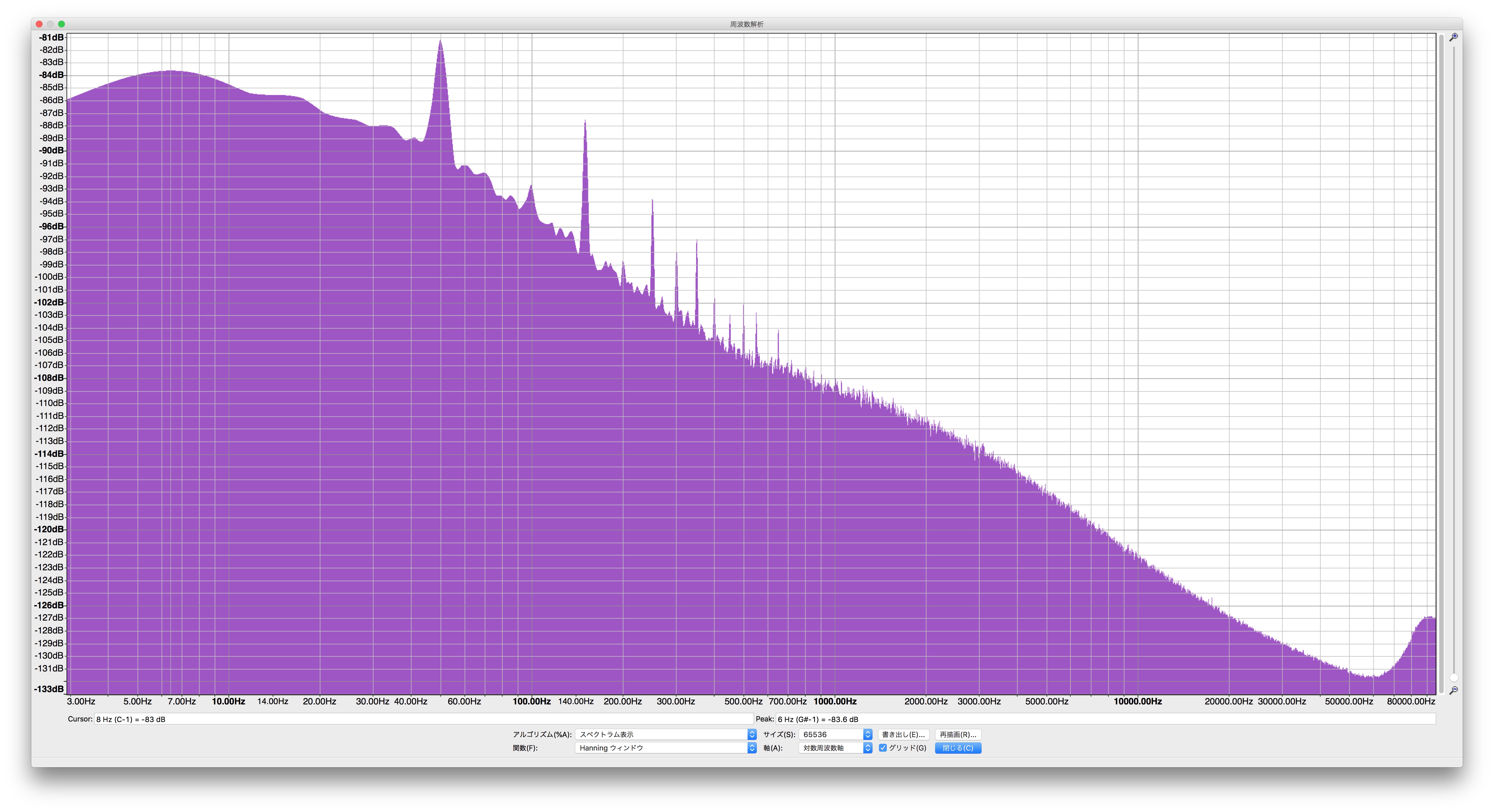Viewport: 1494px width, 812px height.
Task: Click the vertical scrollbar beside the spectrum plot
Action: 1441,364
